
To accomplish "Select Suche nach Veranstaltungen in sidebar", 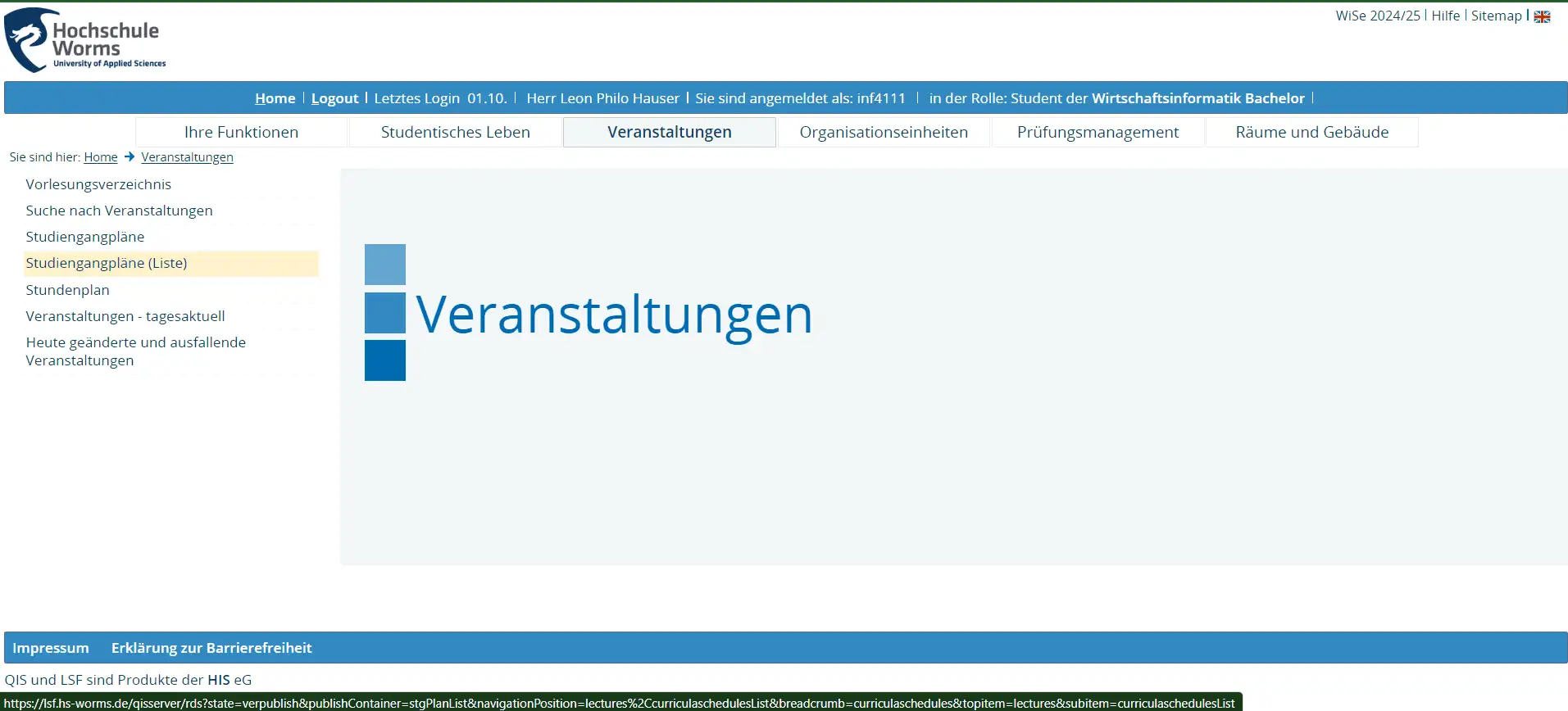I will [119, 211].
